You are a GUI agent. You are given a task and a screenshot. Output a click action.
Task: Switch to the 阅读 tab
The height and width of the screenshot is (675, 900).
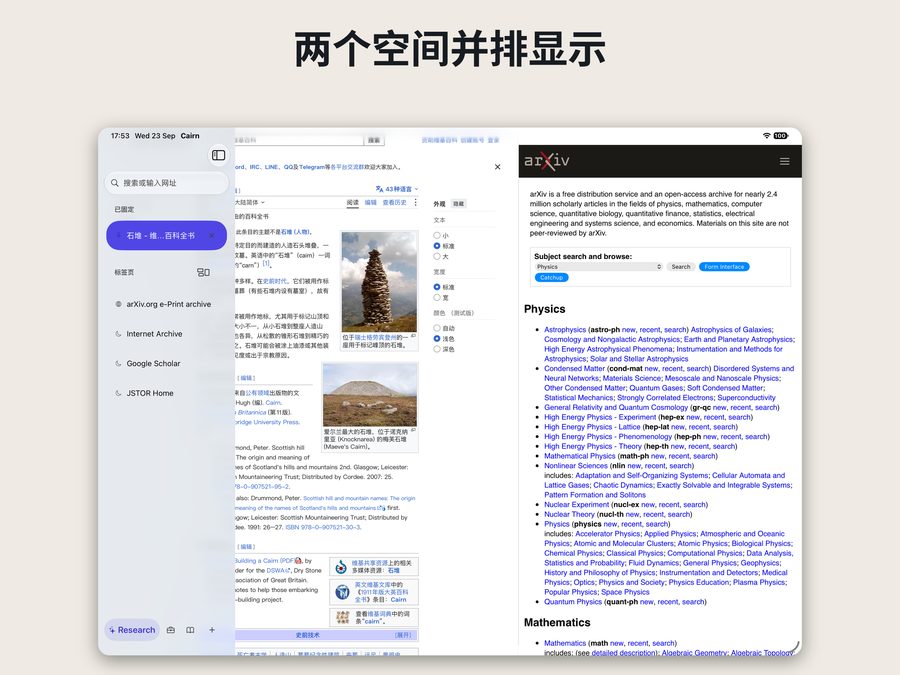(x=352, y=203)
